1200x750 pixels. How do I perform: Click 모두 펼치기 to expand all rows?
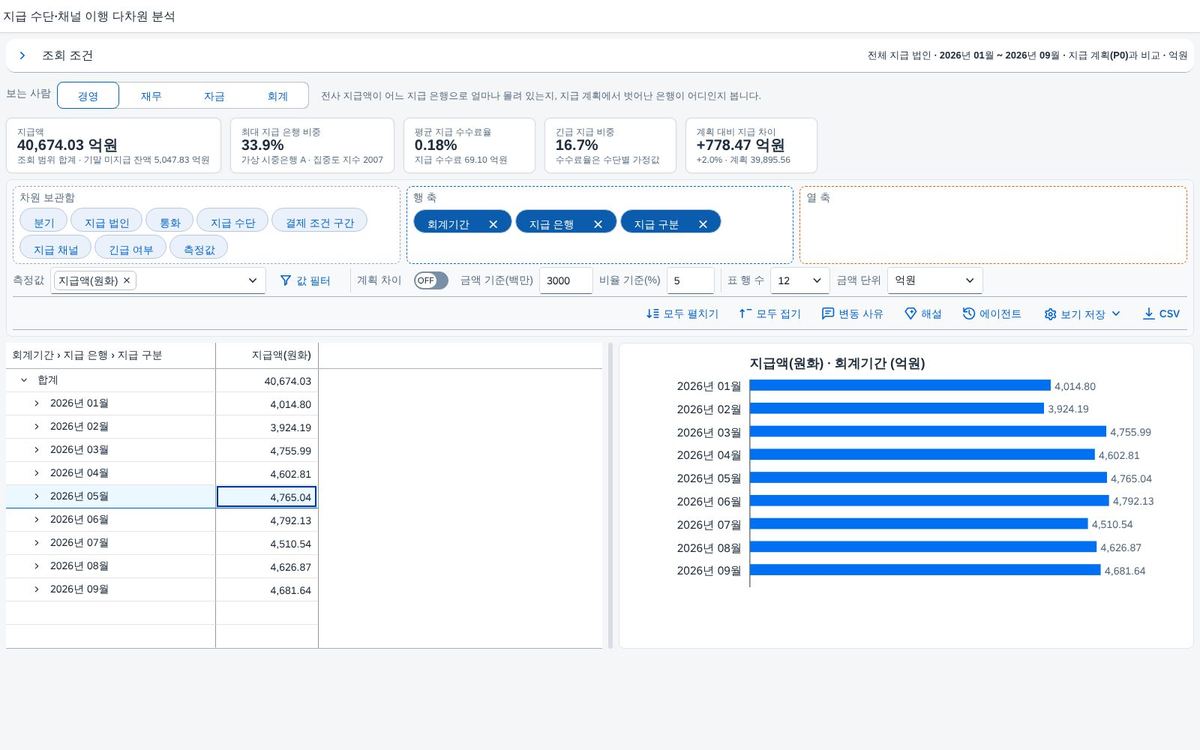tap(682, 314)
